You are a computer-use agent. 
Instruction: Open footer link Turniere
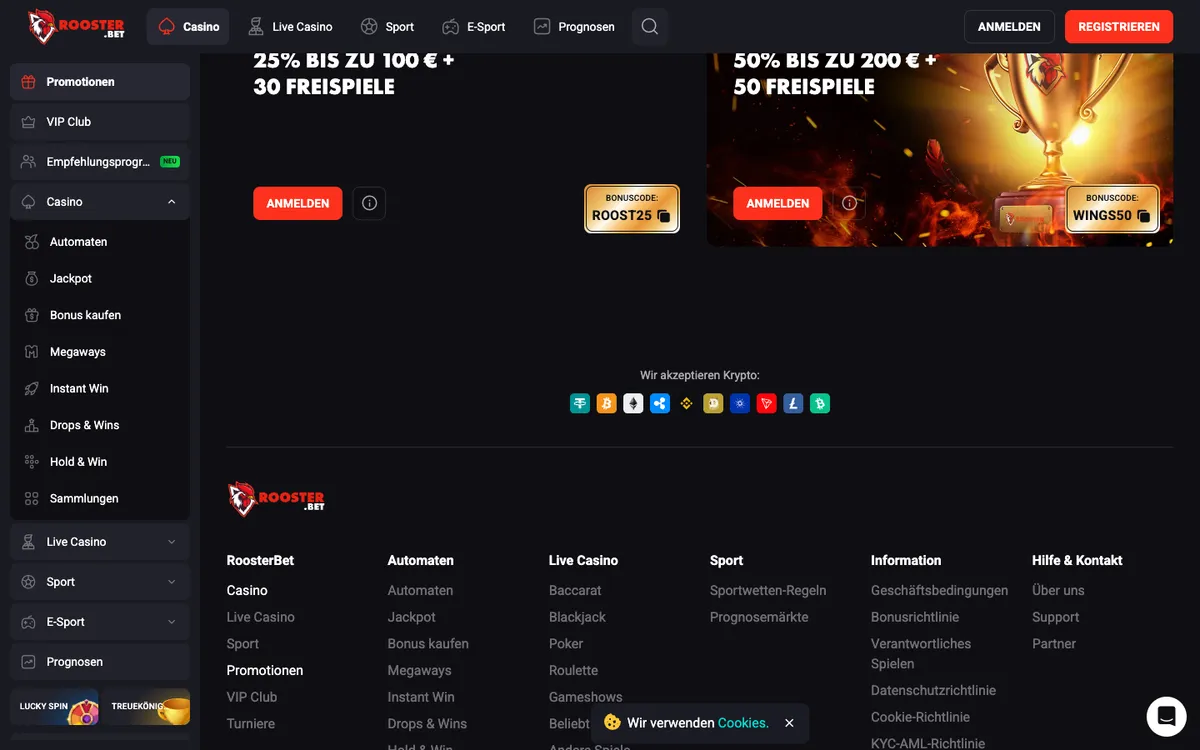click(x=251, y=724)
